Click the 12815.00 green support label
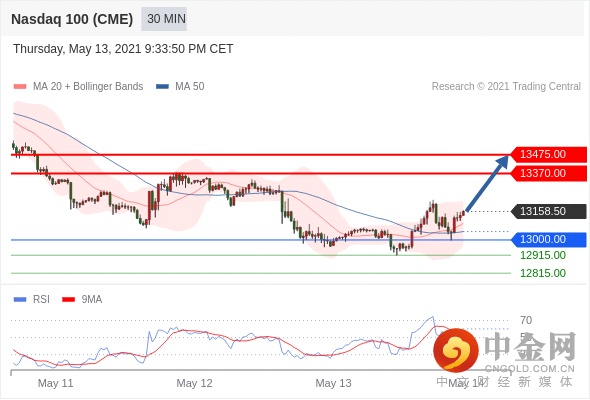Viewport: 590px width, 400px height. (x=543, y=273)
